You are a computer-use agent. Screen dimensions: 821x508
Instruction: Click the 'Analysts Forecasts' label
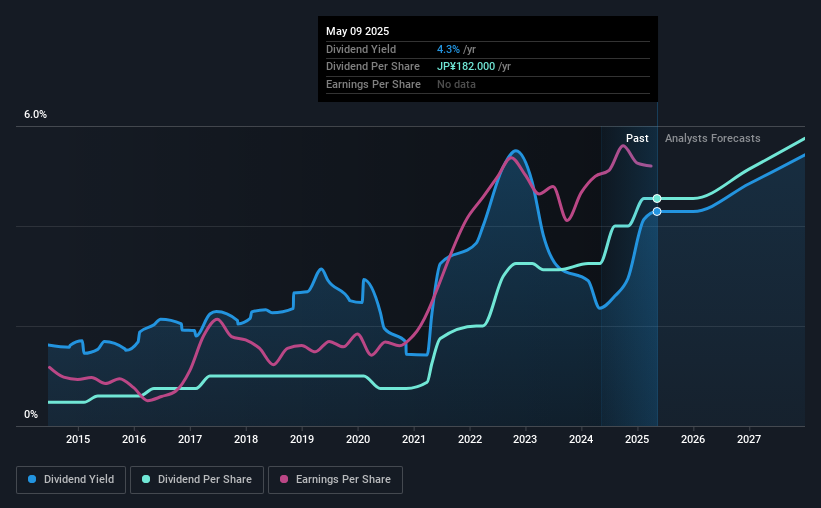713,138
